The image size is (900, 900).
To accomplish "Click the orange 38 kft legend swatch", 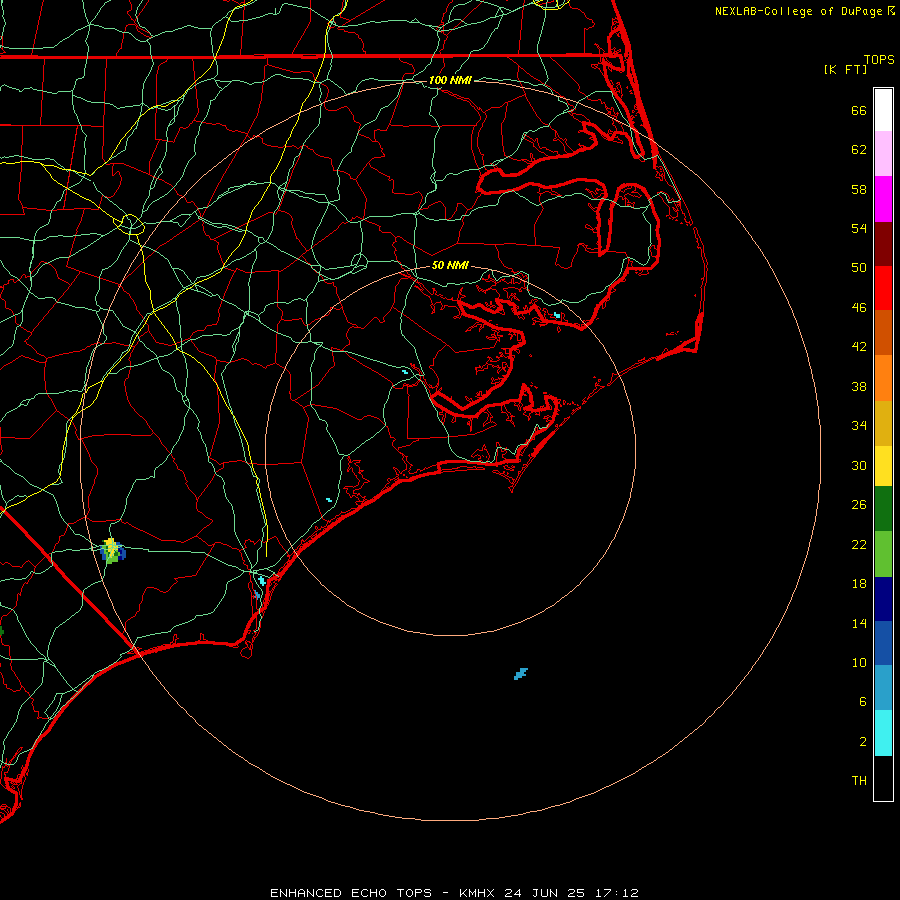I will click(883, 378).
